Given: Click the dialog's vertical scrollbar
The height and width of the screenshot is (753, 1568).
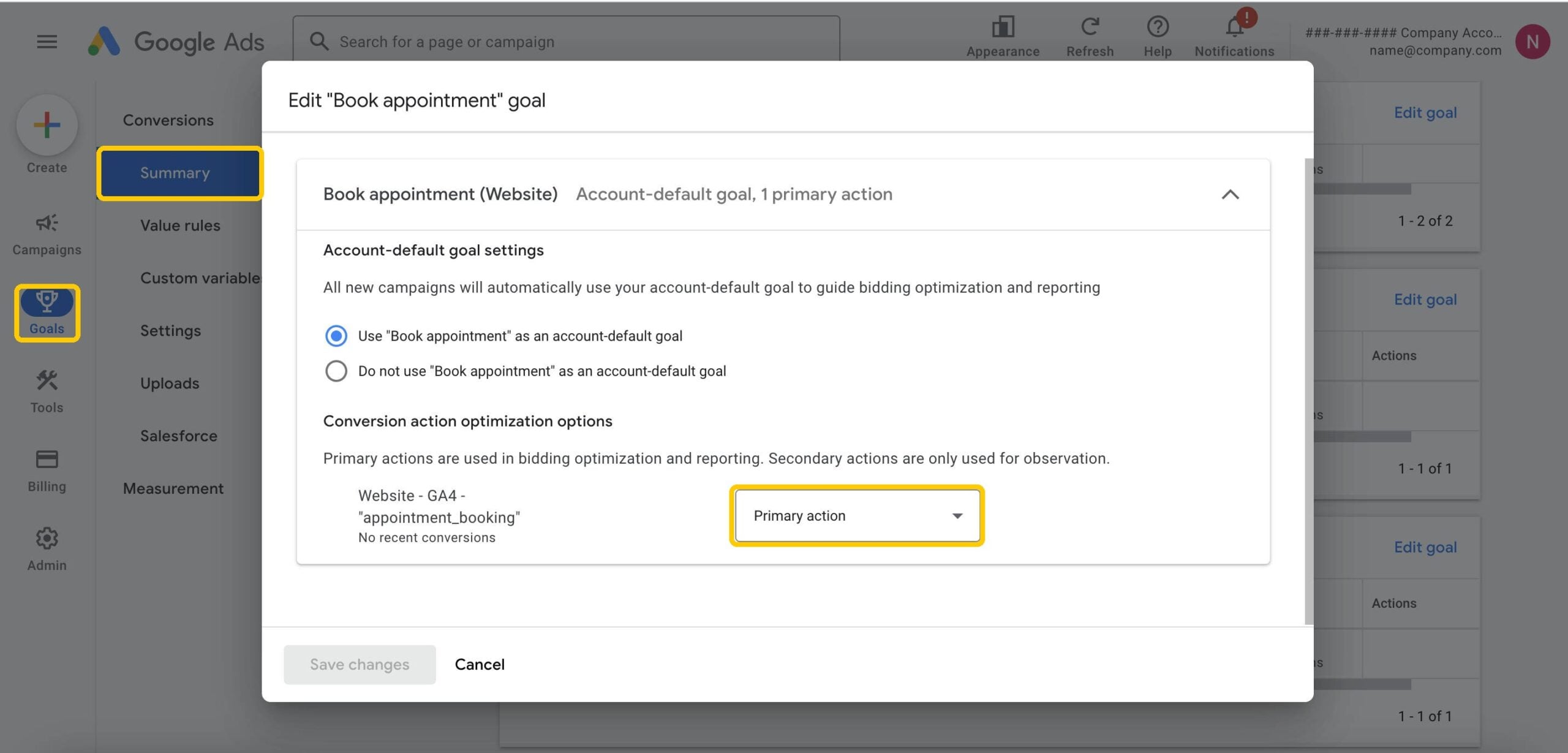Looking at the screenshot, I should point(1309,392).
